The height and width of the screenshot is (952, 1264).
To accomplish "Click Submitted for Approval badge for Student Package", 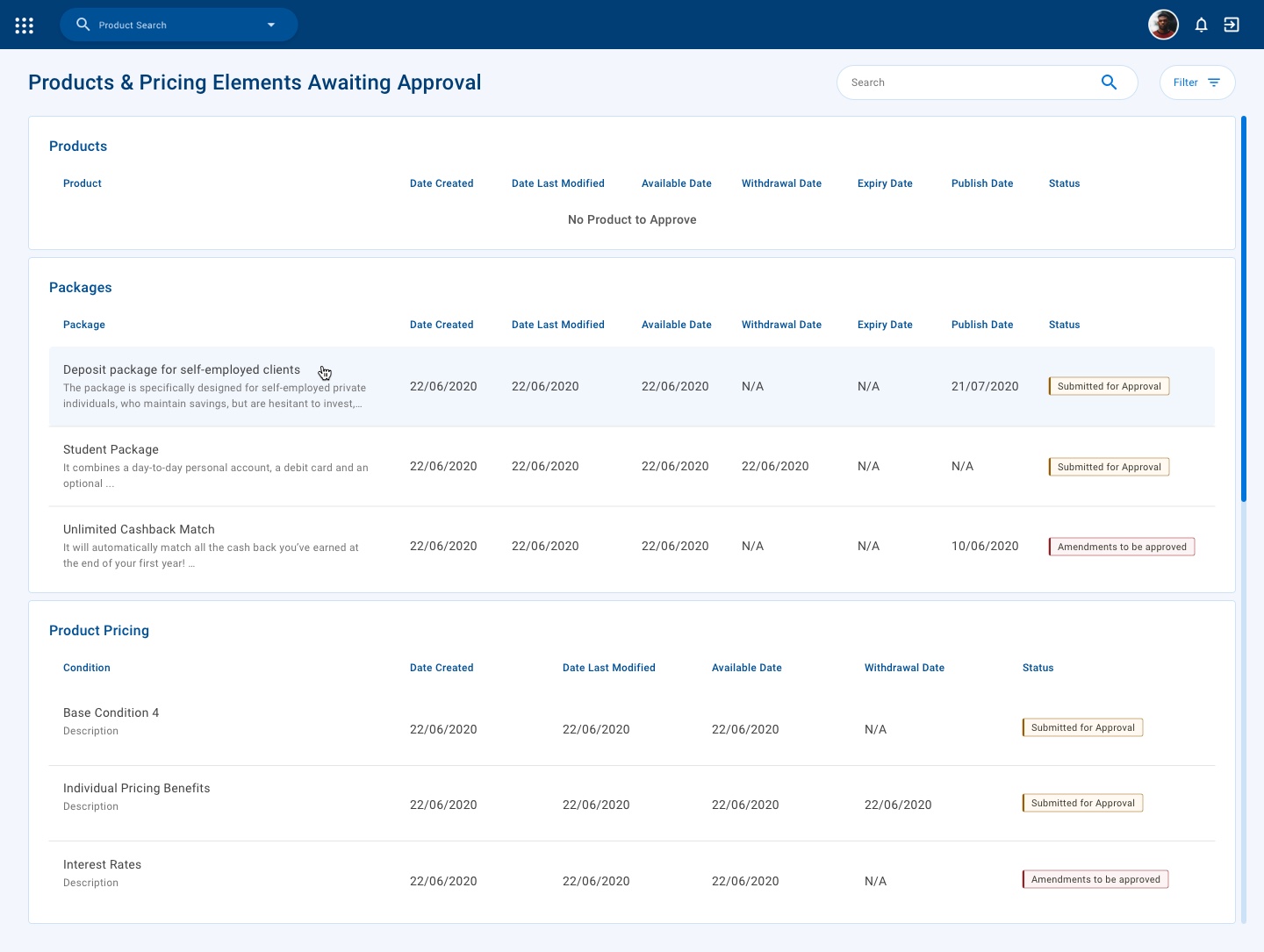I will [1109, 467].
